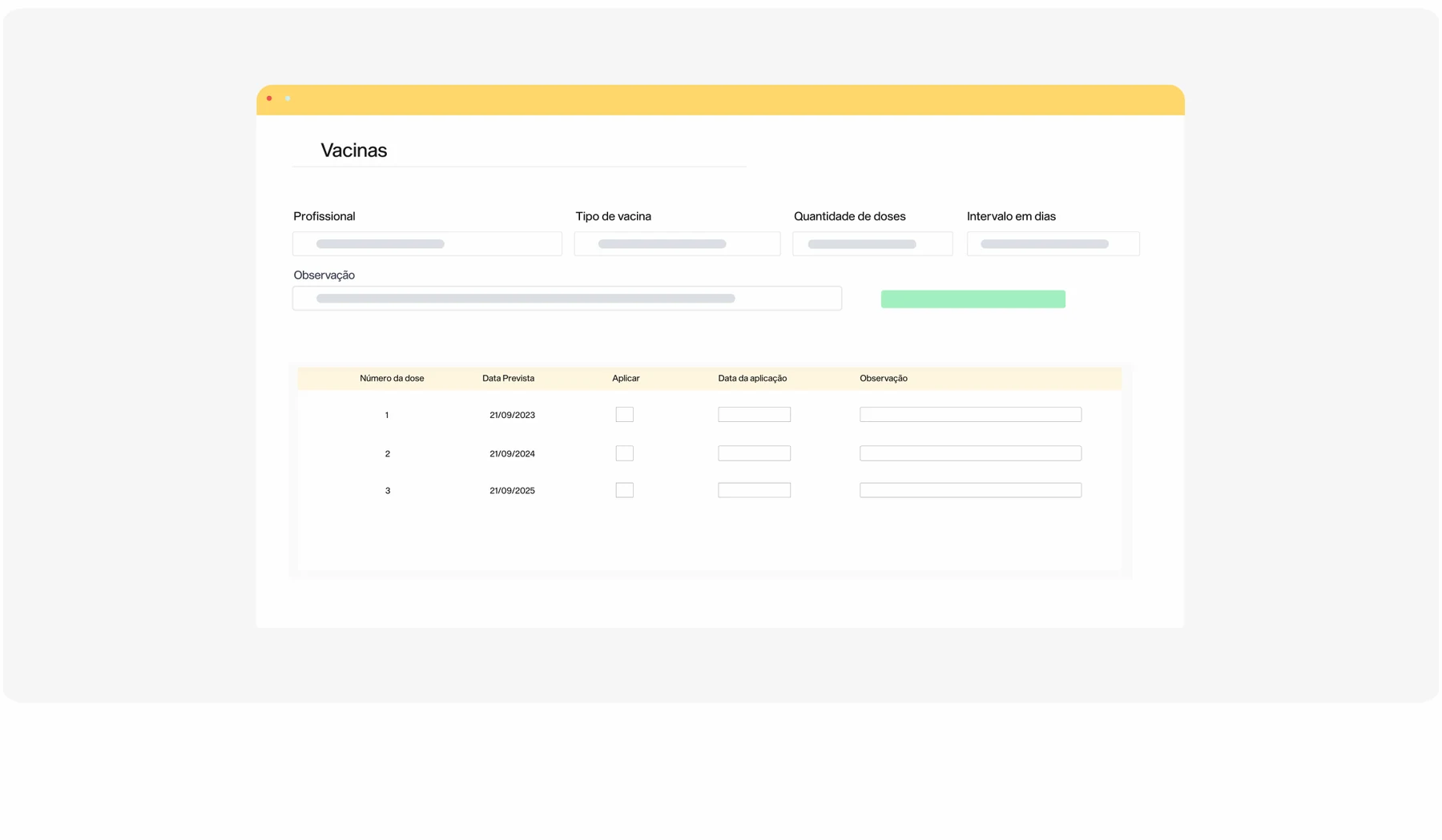
Task: Check the Aplicar box for dose 1
Action: click(x=624, y=414)
